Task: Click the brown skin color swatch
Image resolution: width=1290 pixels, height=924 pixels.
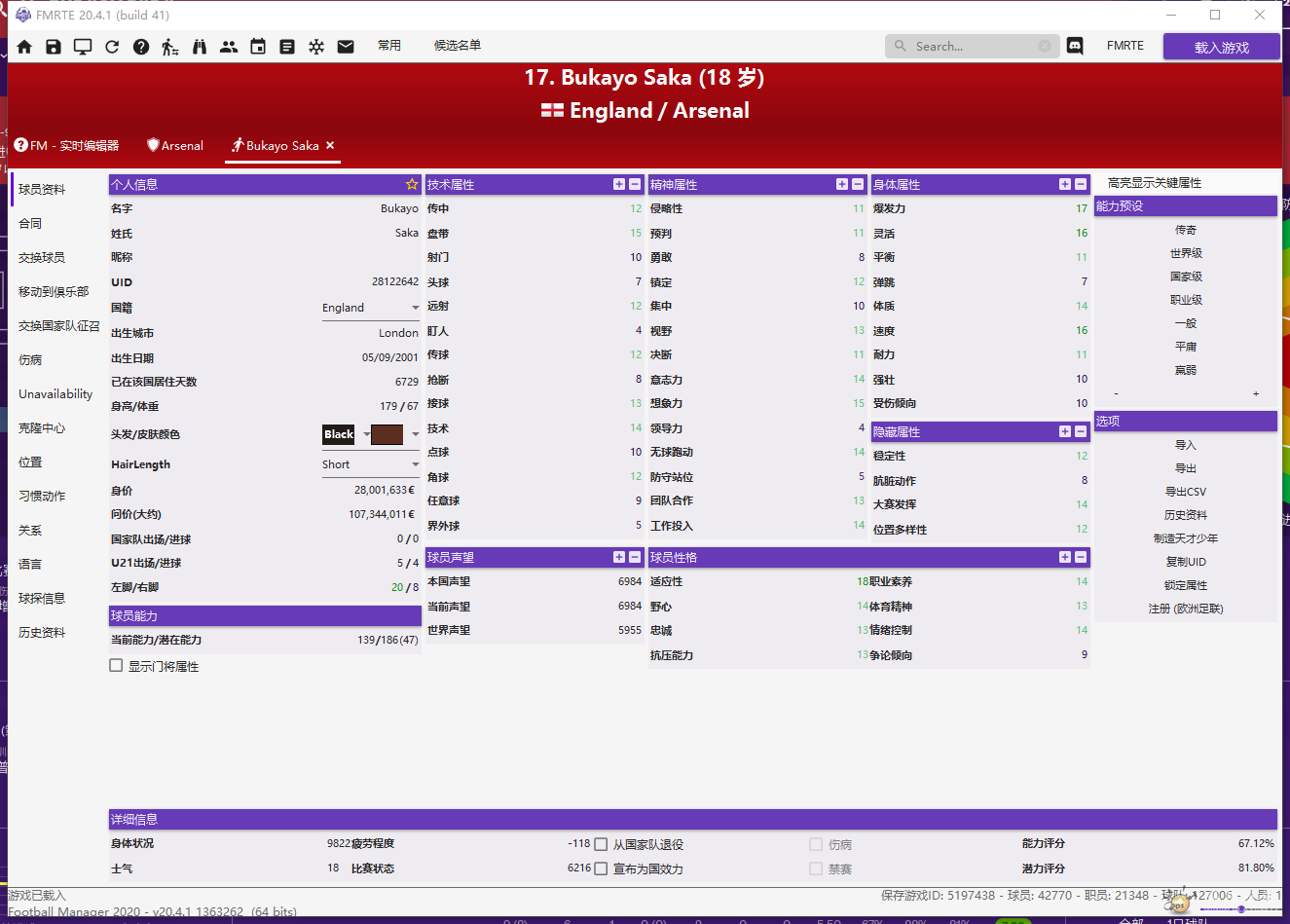Action: [x=387, y=434]
